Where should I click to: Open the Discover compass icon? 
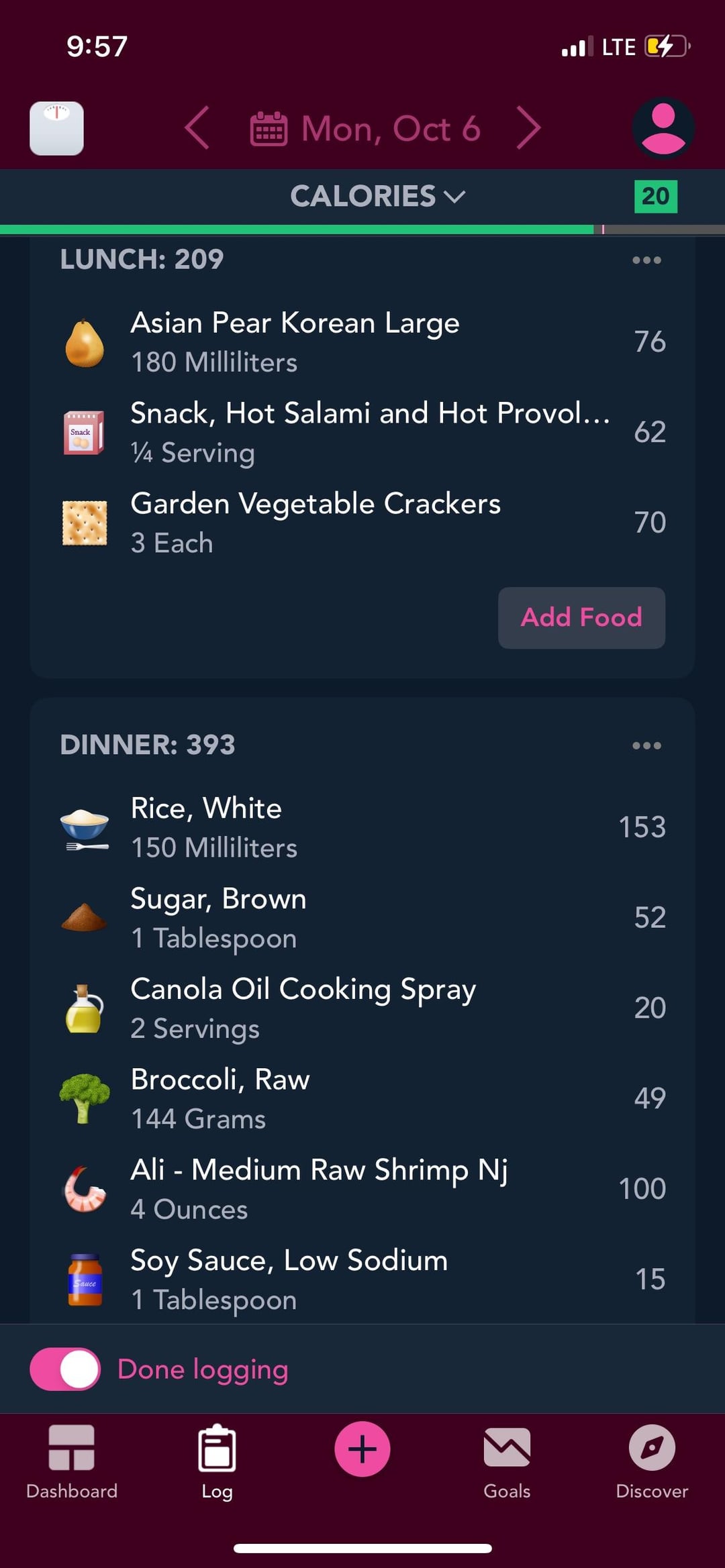pyautogui.click(x=652, y=1448)
